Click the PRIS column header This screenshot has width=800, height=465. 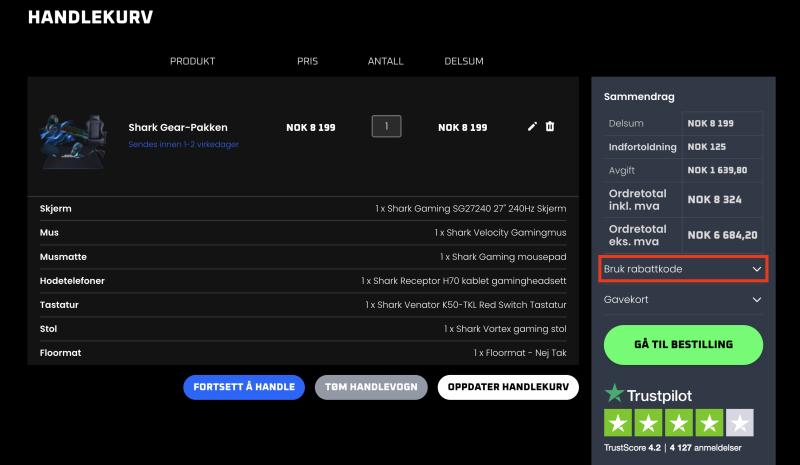click(x=308, y=61)
